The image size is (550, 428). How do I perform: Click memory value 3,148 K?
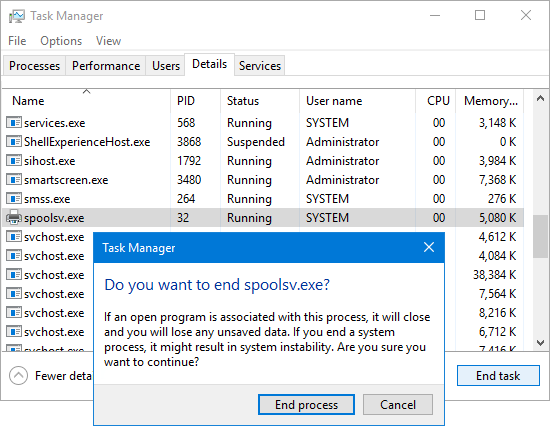click(497, 122)
